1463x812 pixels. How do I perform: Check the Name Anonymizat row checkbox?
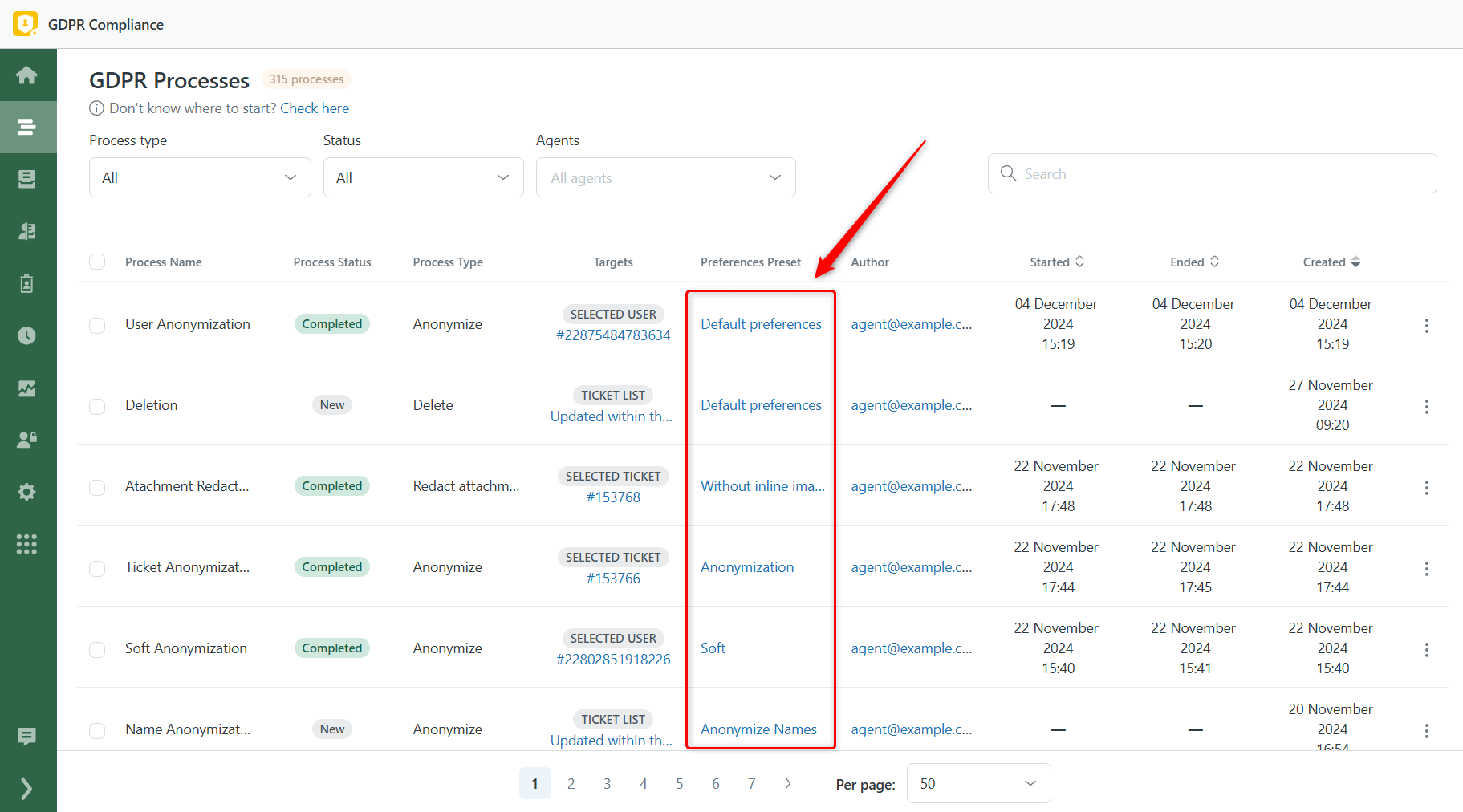97,730
